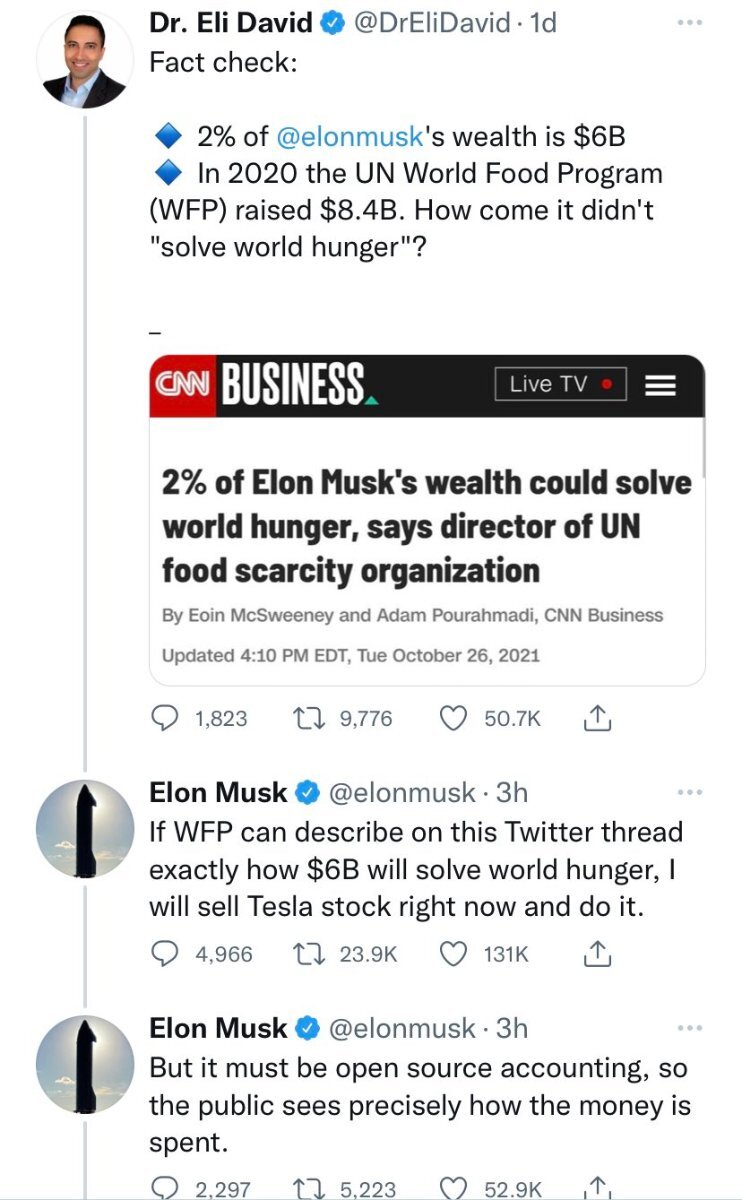Reply to the open source accounting tweet
This screenshot has width=742, height=1200.
point(163,1188)
